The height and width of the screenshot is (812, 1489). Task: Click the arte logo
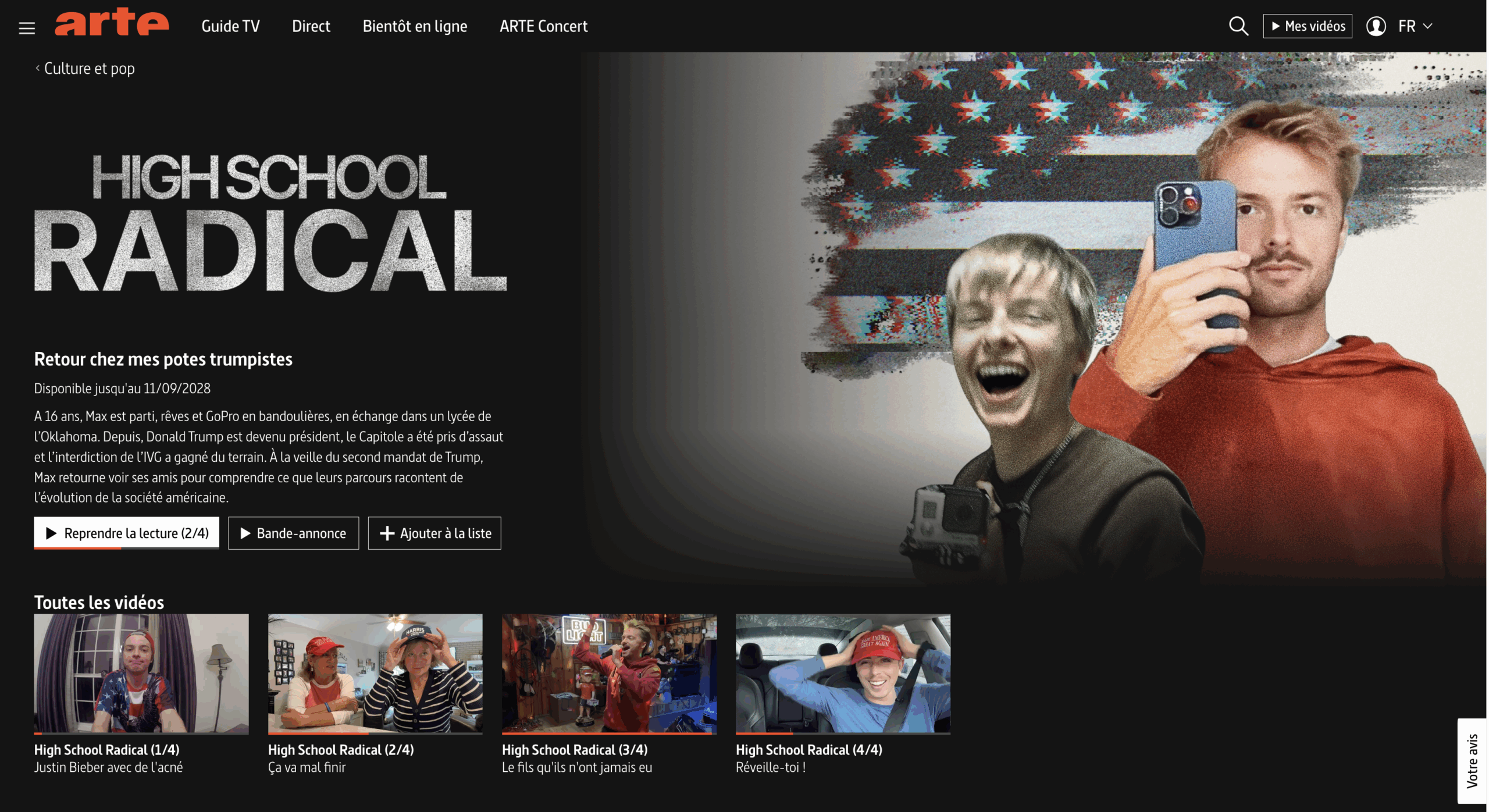(x=112, y=23)
